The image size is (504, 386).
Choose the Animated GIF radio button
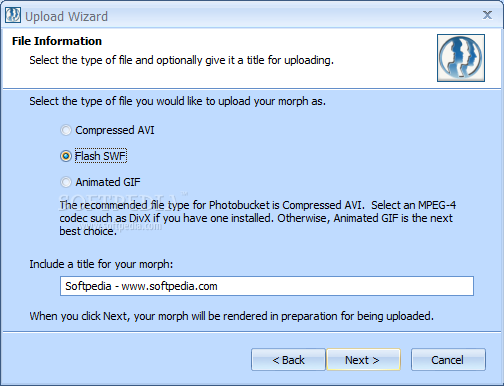(66, 182)
